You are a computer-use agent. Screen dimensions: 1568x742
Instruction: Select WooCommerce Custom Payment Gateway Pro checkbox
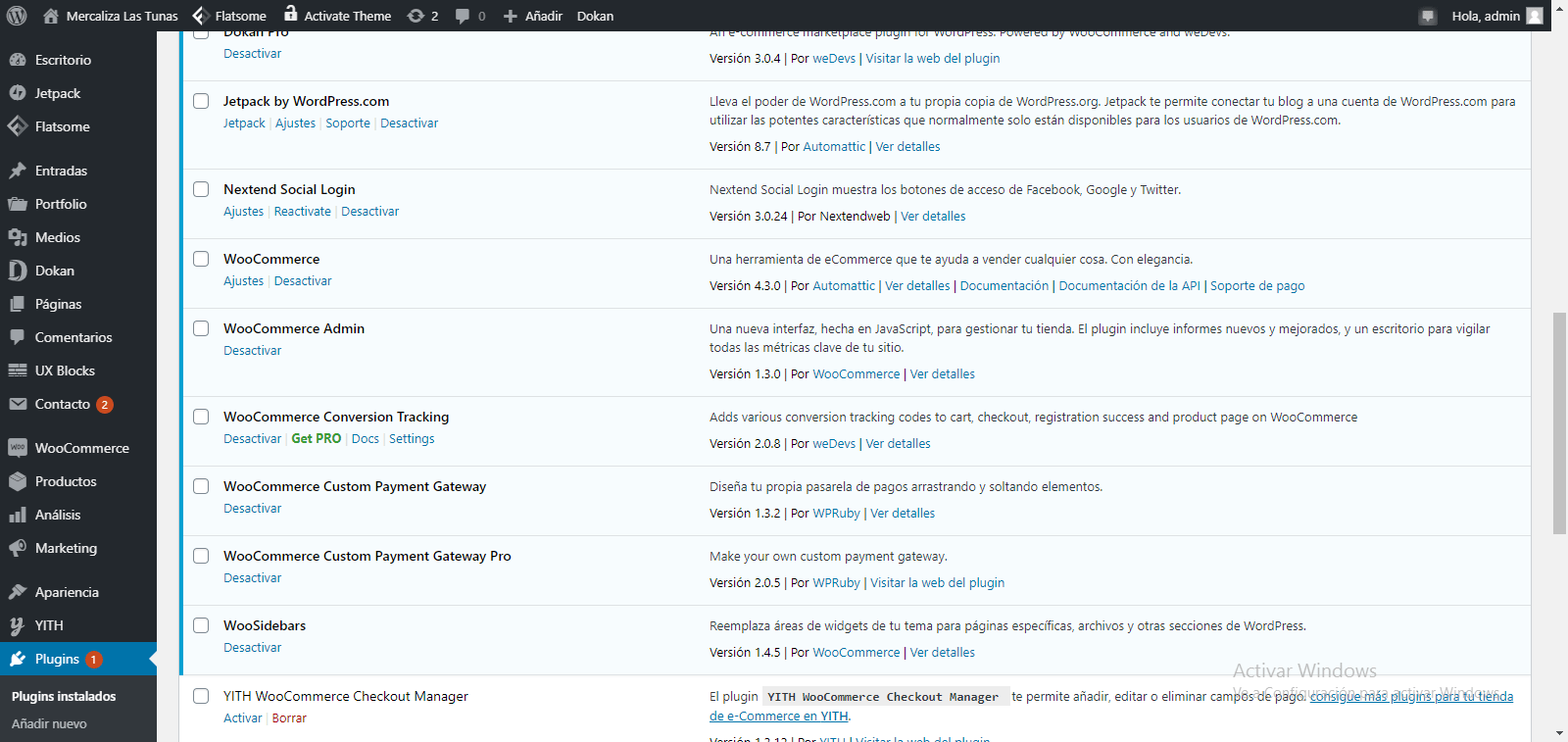[201, 556]
